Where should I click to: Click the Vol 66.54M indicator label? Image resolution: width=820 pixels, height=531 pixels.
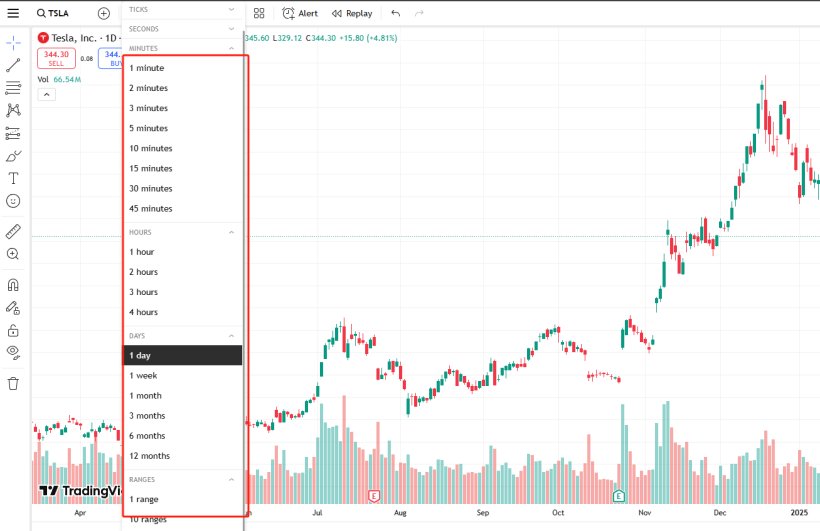click(x=59, y=80)
